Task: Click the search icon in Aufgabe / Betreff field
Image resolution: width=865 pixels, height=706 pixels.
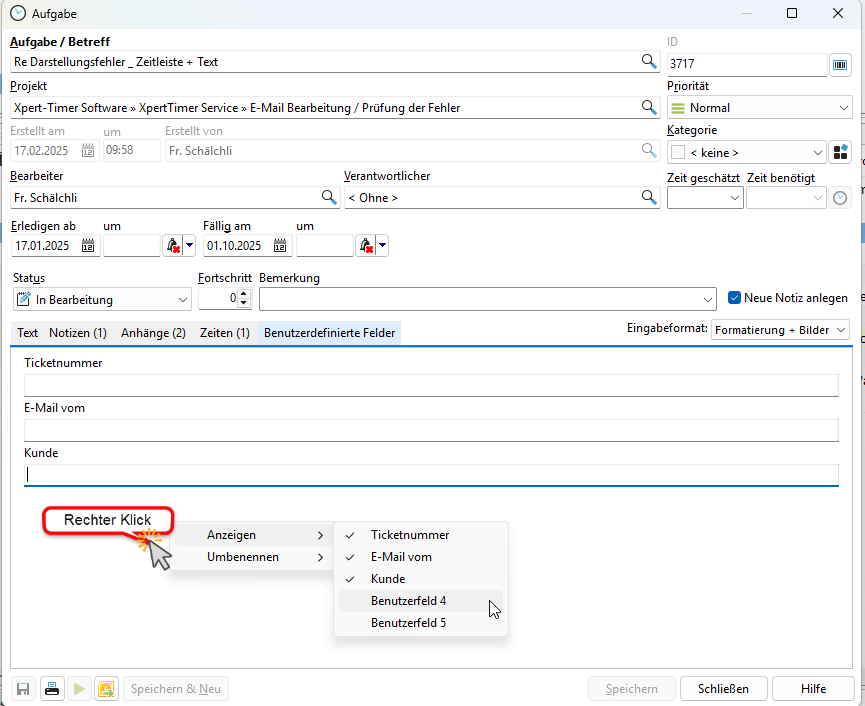Action: (649, 62)
